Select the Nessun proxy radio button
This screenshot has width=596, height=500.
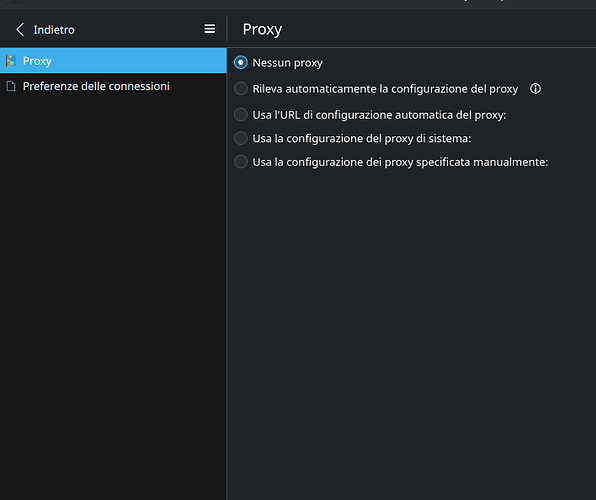pos(241,62)
